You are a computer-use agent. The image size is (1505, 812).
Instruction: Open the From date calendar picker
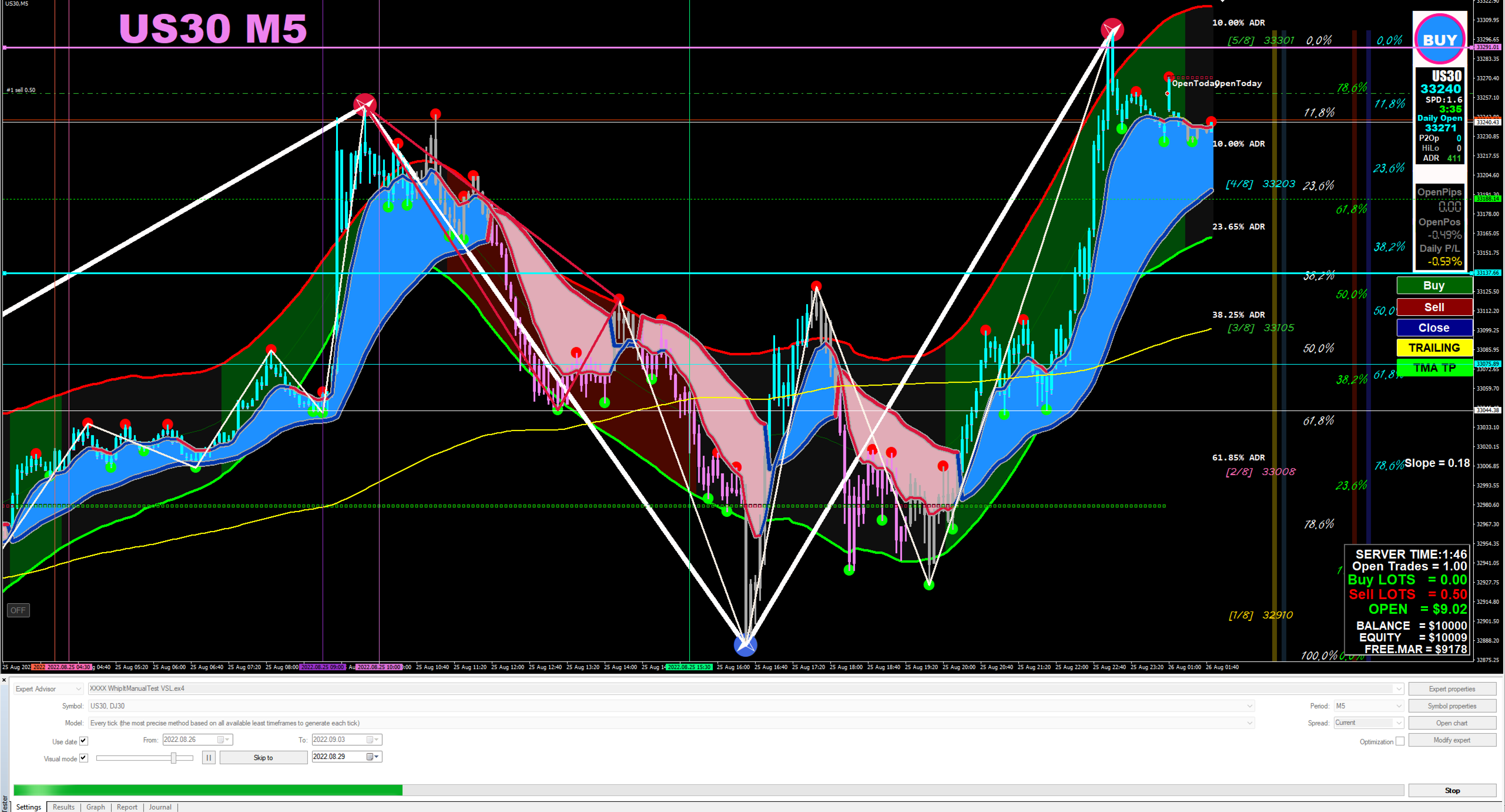[x=224, y=739]
